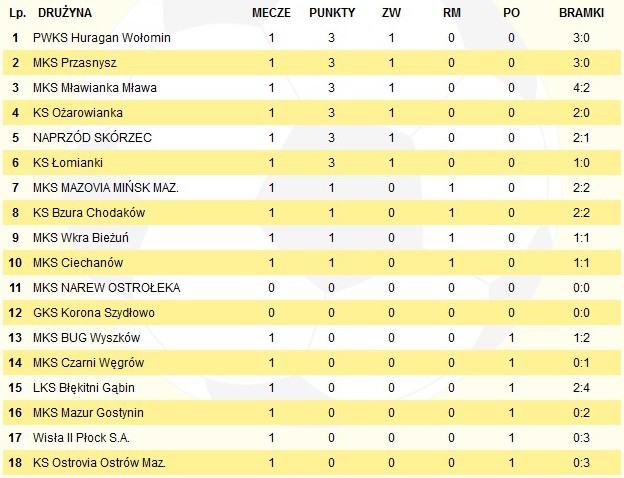The height and width of the screenshot is (478, 624).
Task: Select MKS Ciechanów team name
Action: click(x=78, y=263)
